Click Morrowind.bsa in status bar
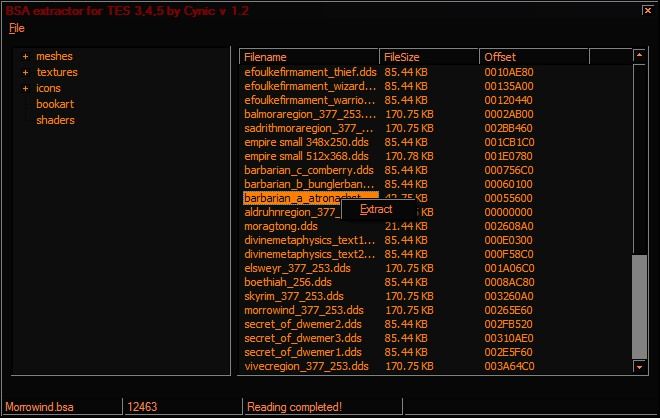 pos(40,407)
